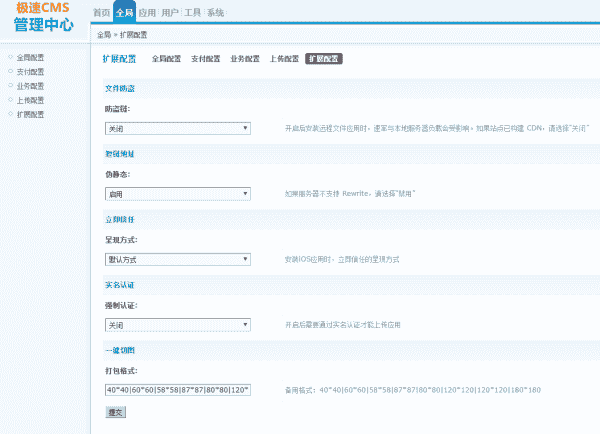Click the 打包格式 text input field
Viewport: 600px width, 434px height.
point(177,390)
